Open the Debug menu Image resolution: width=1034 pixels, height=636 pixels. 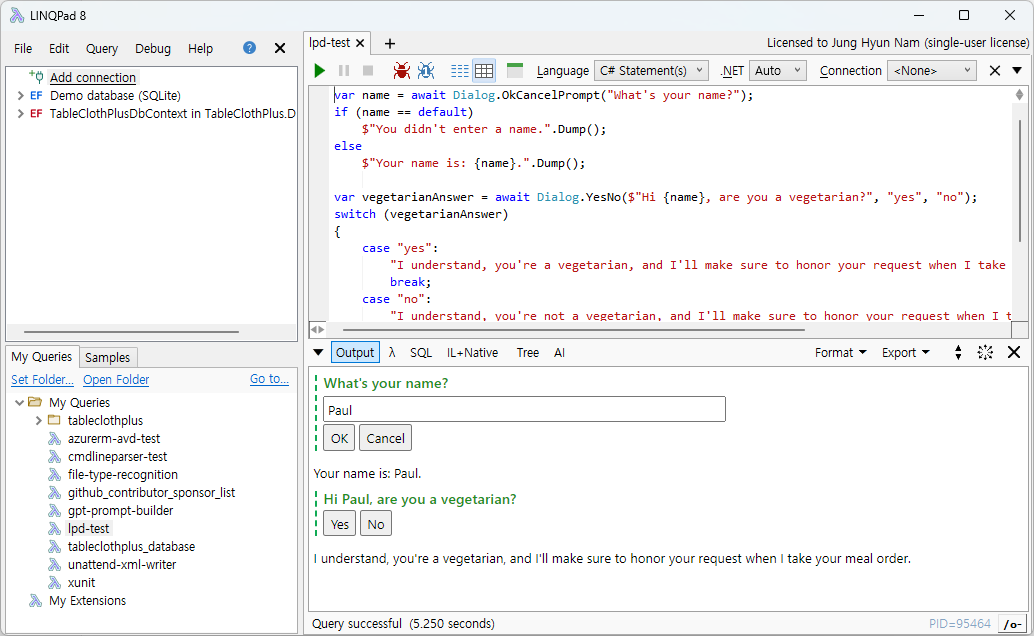pyautogui.click(x=153, y=48)
